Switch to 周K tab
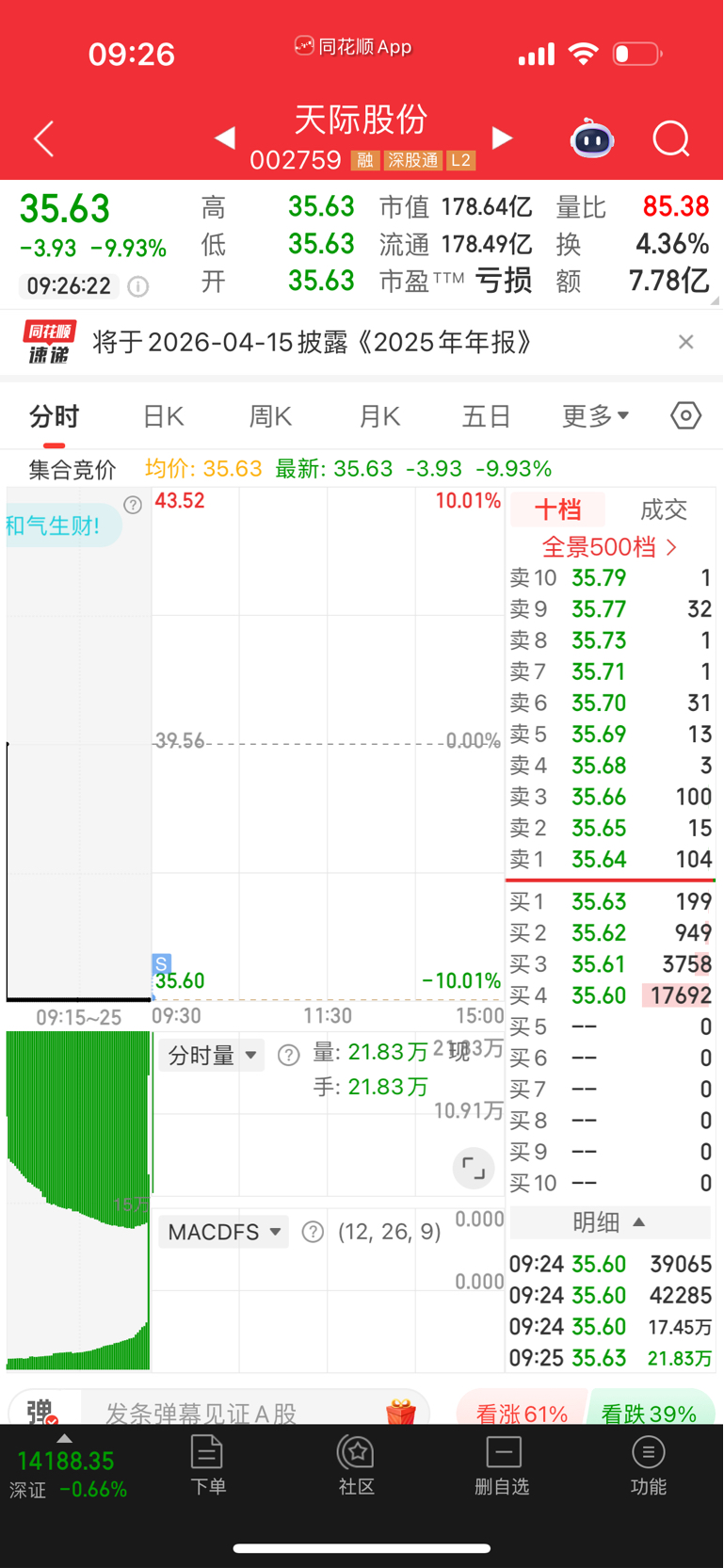724x1568 pixels. [270, 416]
